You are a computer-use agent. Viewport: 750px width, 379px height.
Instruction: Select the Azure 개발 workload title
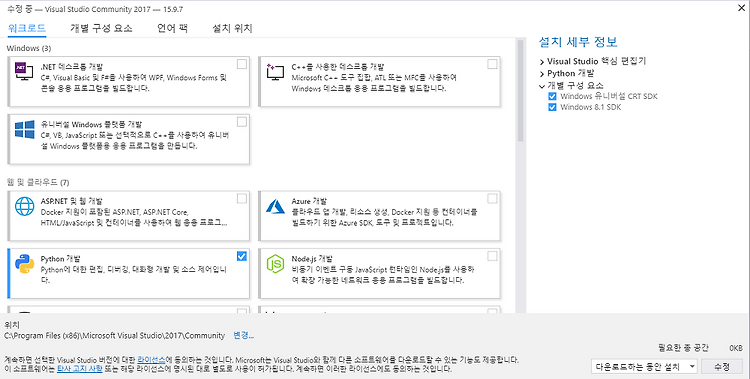coord(309,201)
